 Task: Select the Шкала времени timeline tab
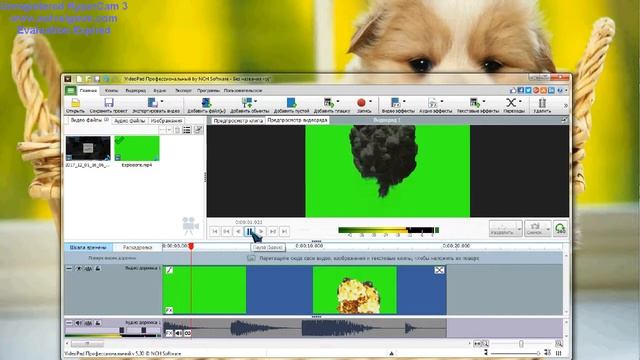tap(88, 247)
